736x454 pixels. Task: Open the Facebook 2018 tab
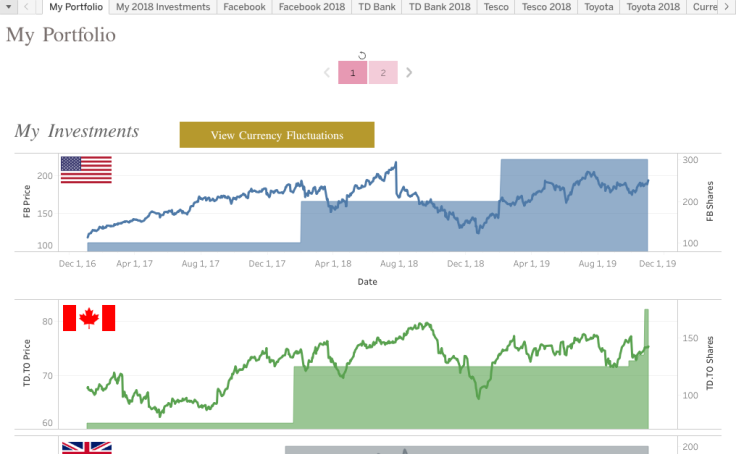[311, 7]
